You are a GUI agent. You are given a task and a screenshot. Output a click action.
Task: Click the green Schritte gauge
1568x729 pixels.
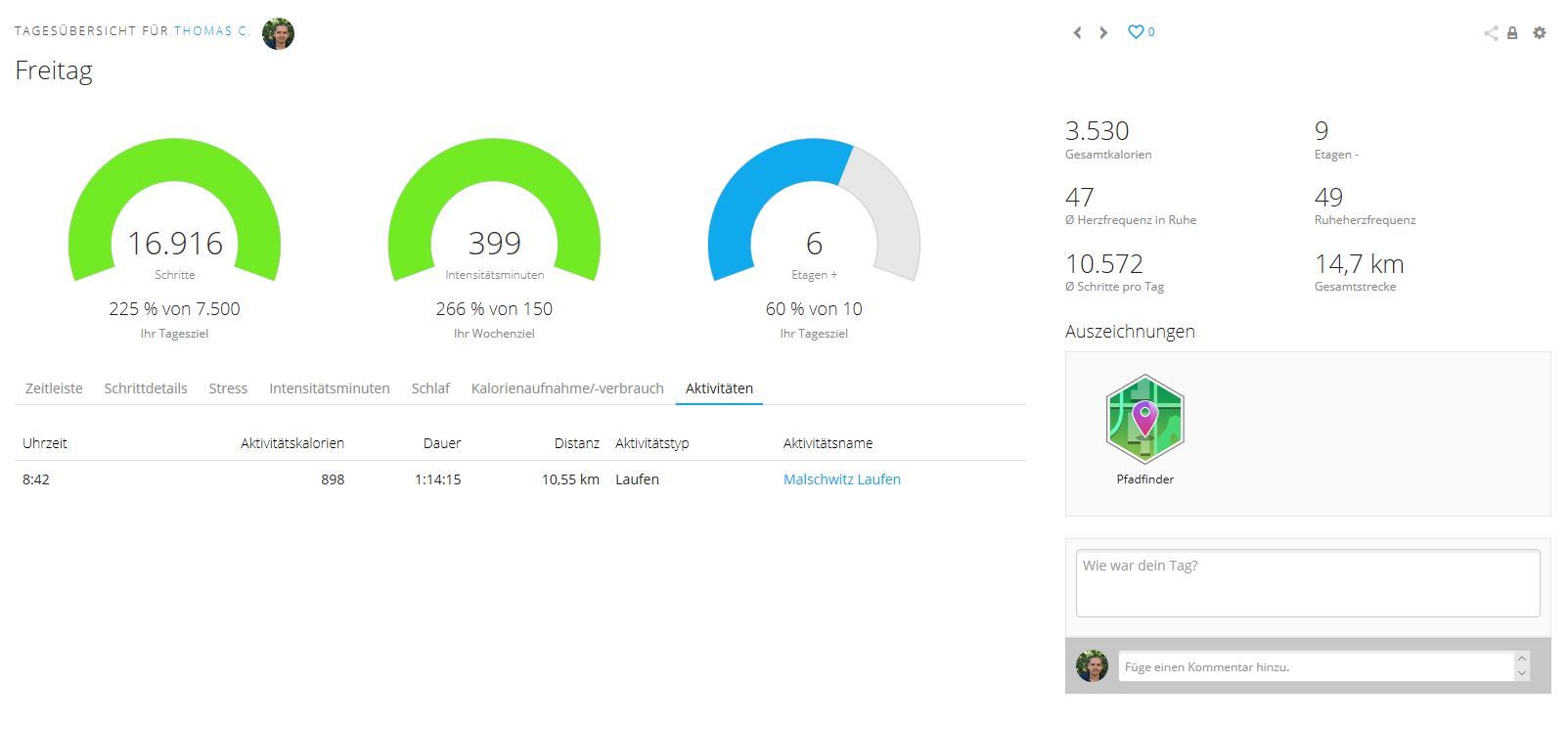tap(174, 186)
